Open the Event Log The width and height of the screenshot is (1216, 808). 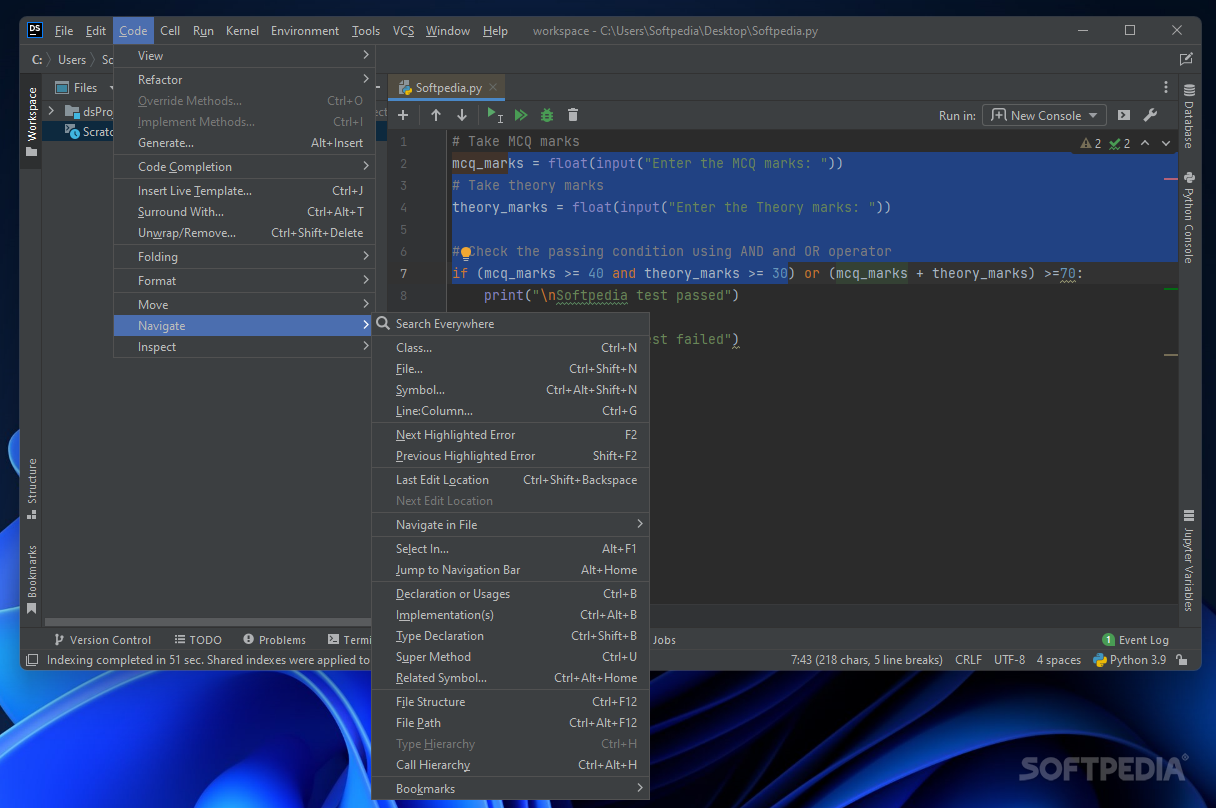click(x=1135, y=640)
